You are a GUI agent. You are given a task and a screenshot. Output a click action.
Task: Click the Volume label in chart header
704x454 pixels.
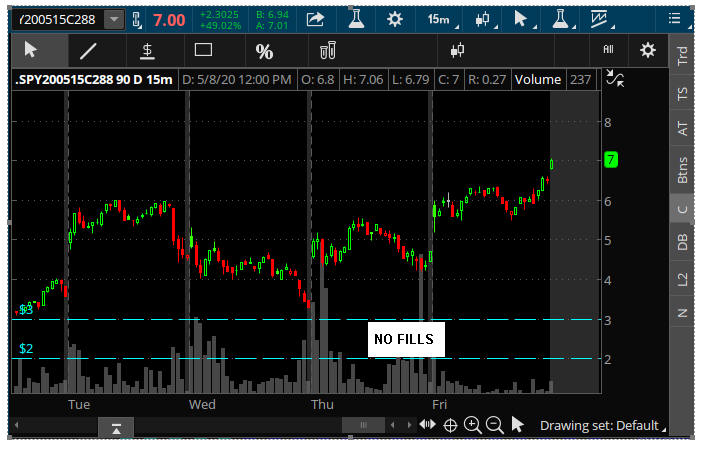537,80
